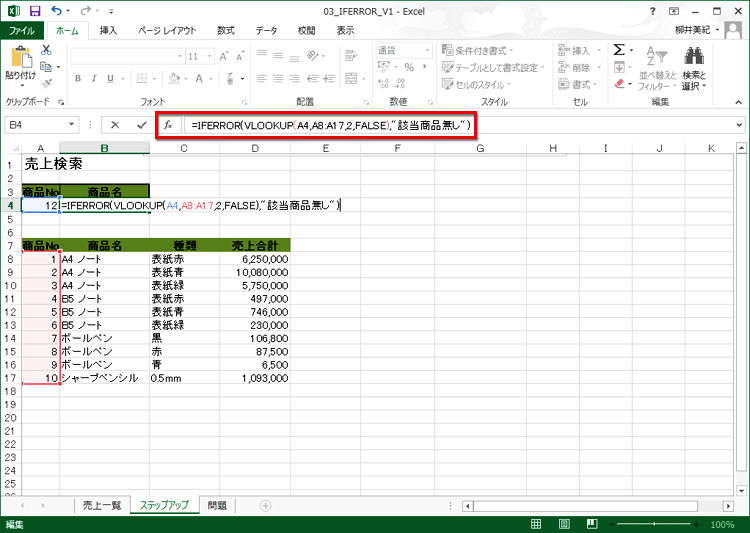Toggle Underline formatting
750x533 pixels.
(x=110, y=78)
